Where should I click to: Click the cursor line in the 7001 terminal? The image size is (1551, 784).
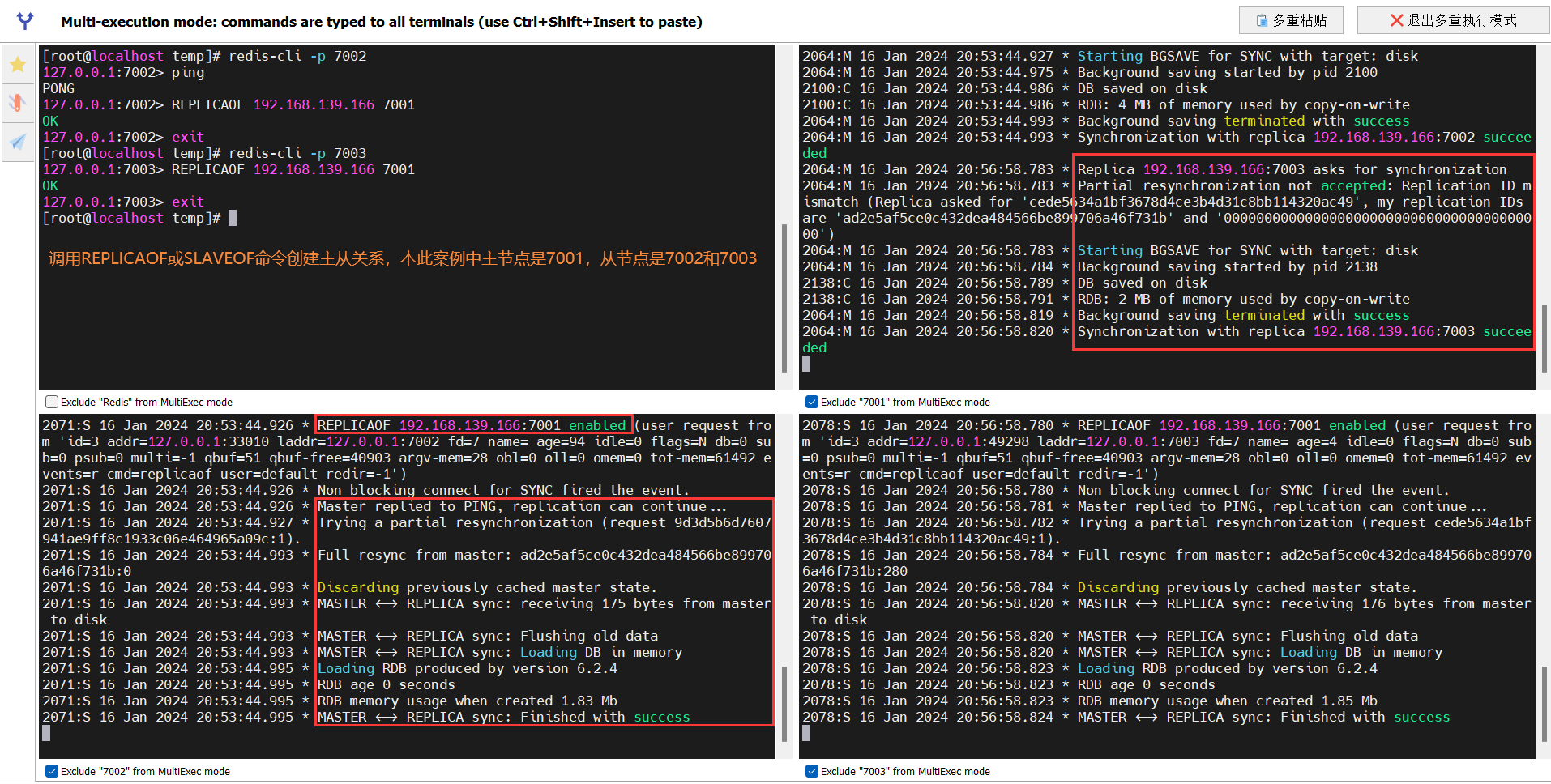pyautogui.click(x=806, y=364)
